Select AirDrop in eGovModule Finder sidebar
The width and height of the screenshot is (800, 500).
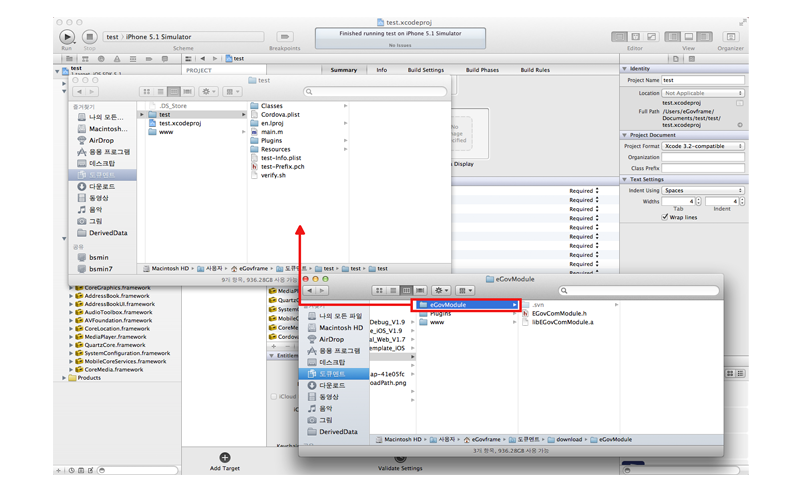tap(331, 339)
